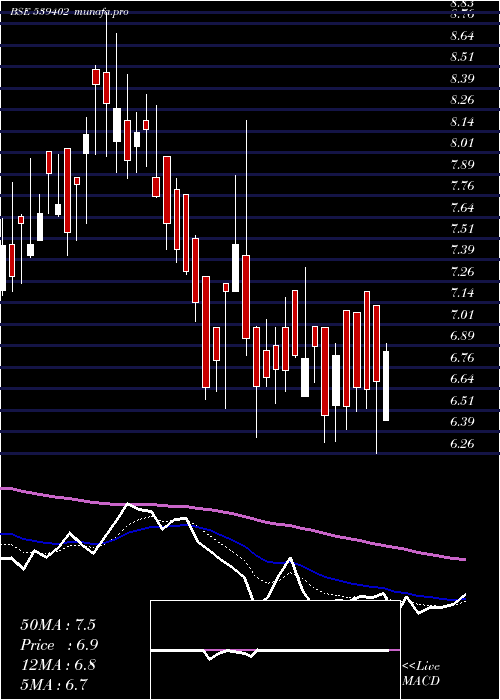Click the 6.26 price axis label

pyautogui.click(x=462, y=443)
